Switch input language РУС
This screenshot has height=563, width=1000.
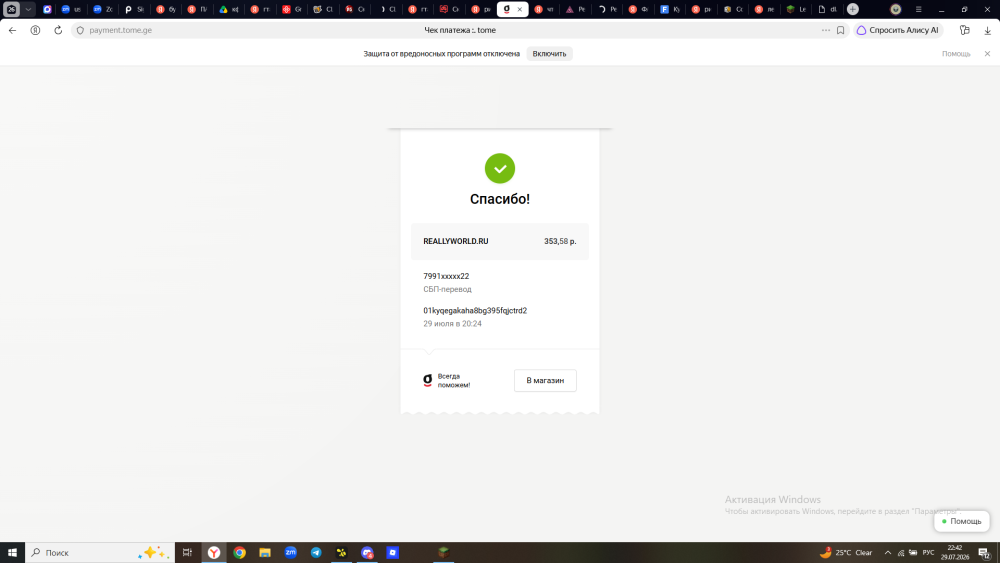coord(929,552)
